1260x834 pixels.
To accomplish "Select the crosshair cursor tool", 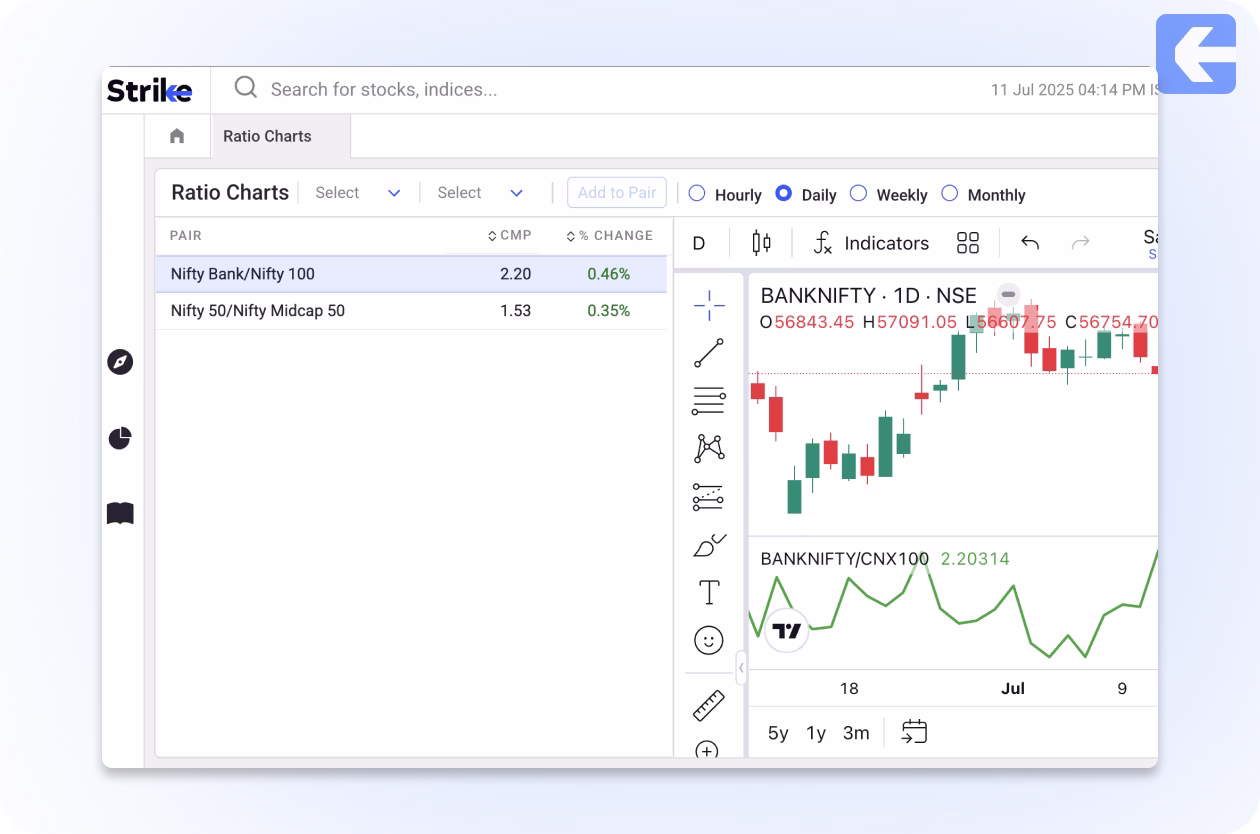I will click(709, 306).
